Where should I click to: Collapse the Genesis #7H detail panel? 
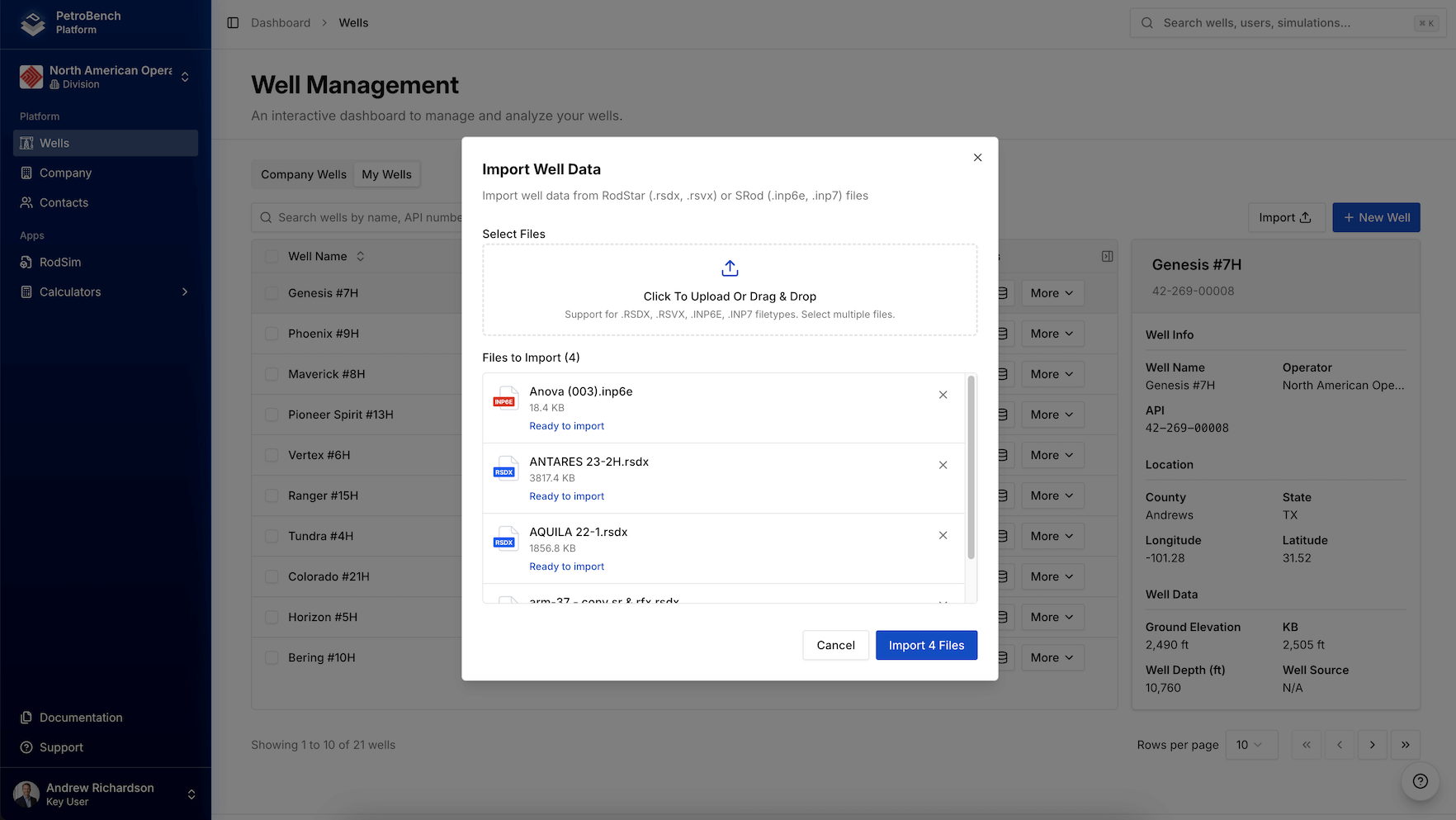[x=1107, y=256]
